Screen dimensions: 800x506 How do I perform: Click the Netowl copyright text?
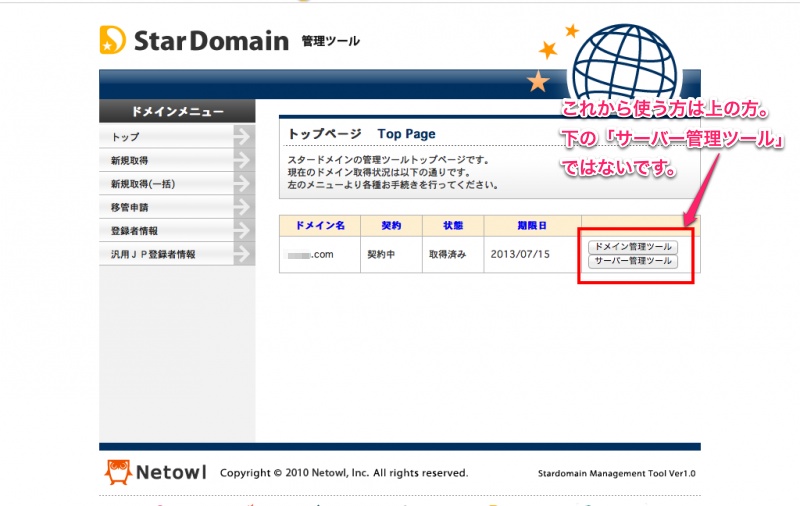(x=344, y=473)
